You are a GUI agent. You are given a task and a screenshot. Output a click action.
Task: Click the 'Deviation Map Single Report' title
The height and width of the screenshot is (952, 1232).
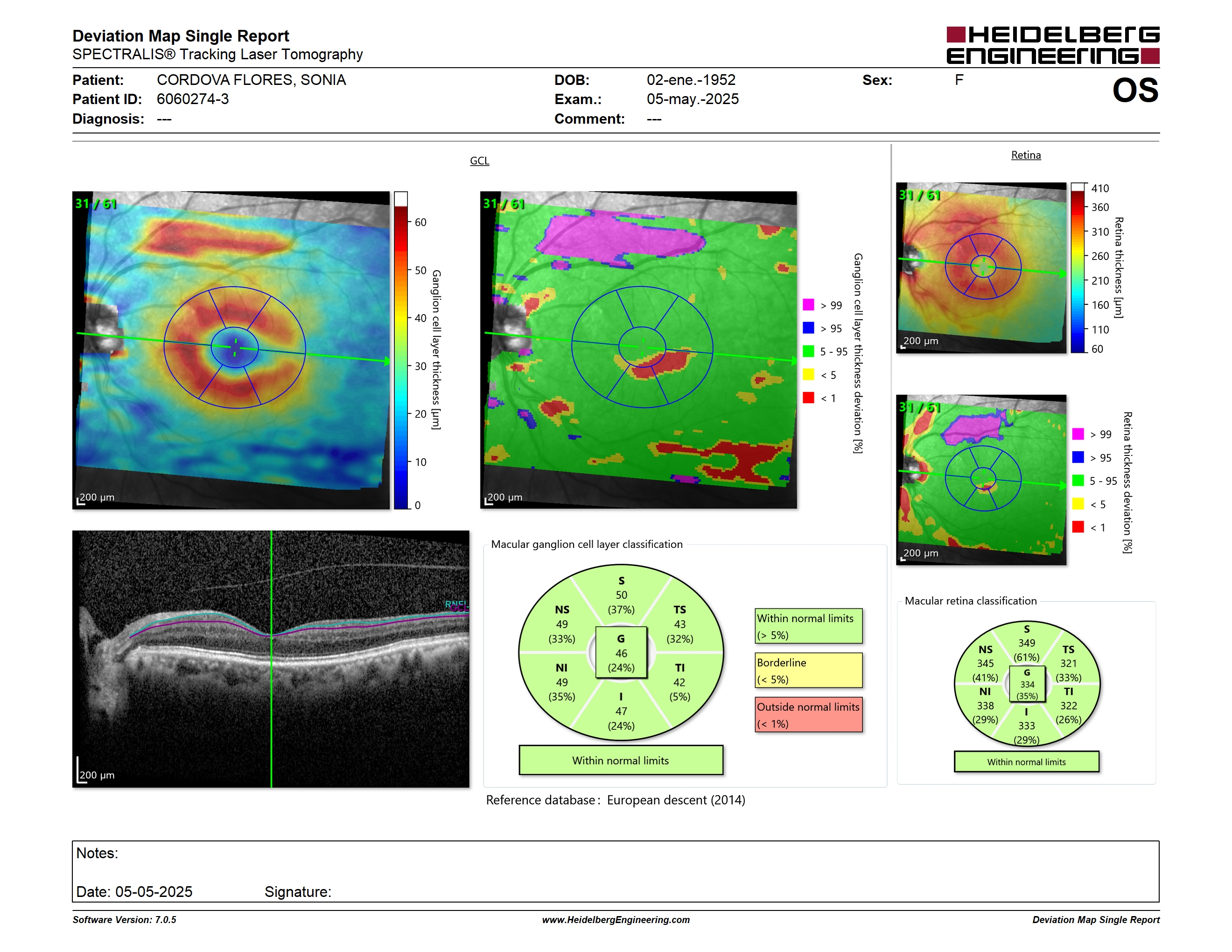coord(181,36)
